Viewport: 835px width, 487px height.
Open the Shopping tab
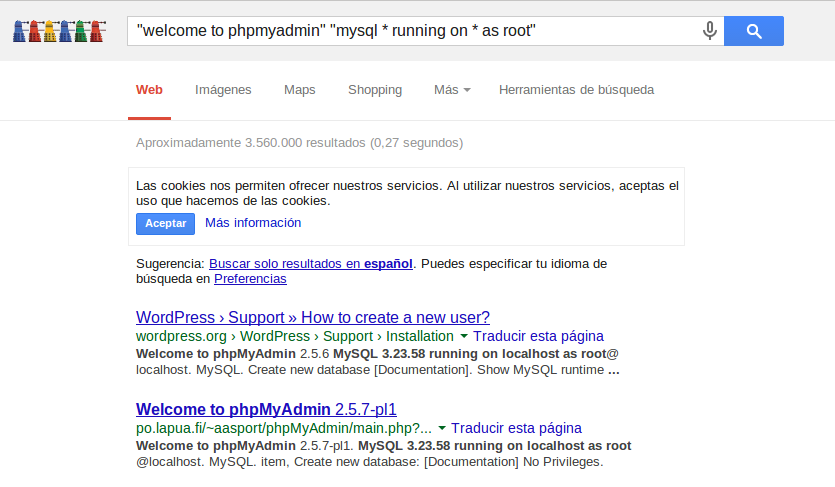[x=375, y=90]
